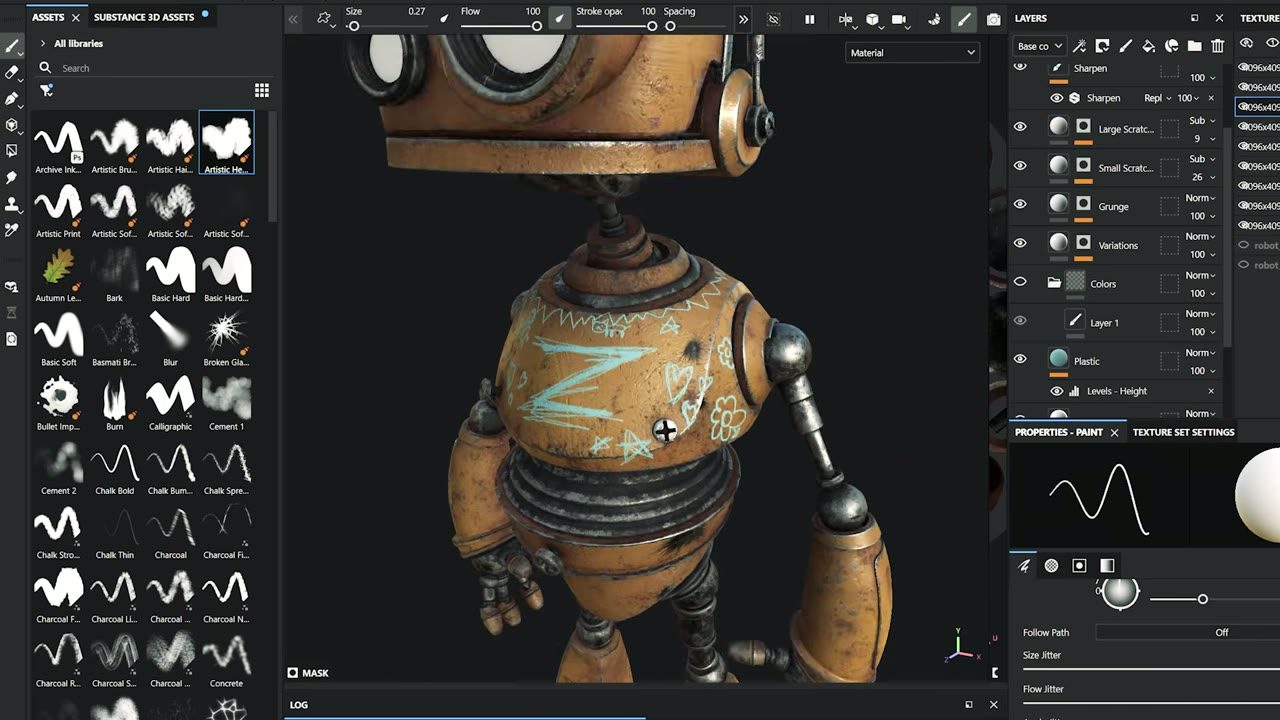Screen dimensions: 1280x720
Task: Delete the selected layer with trash icon
Action: coord(1217,46)
